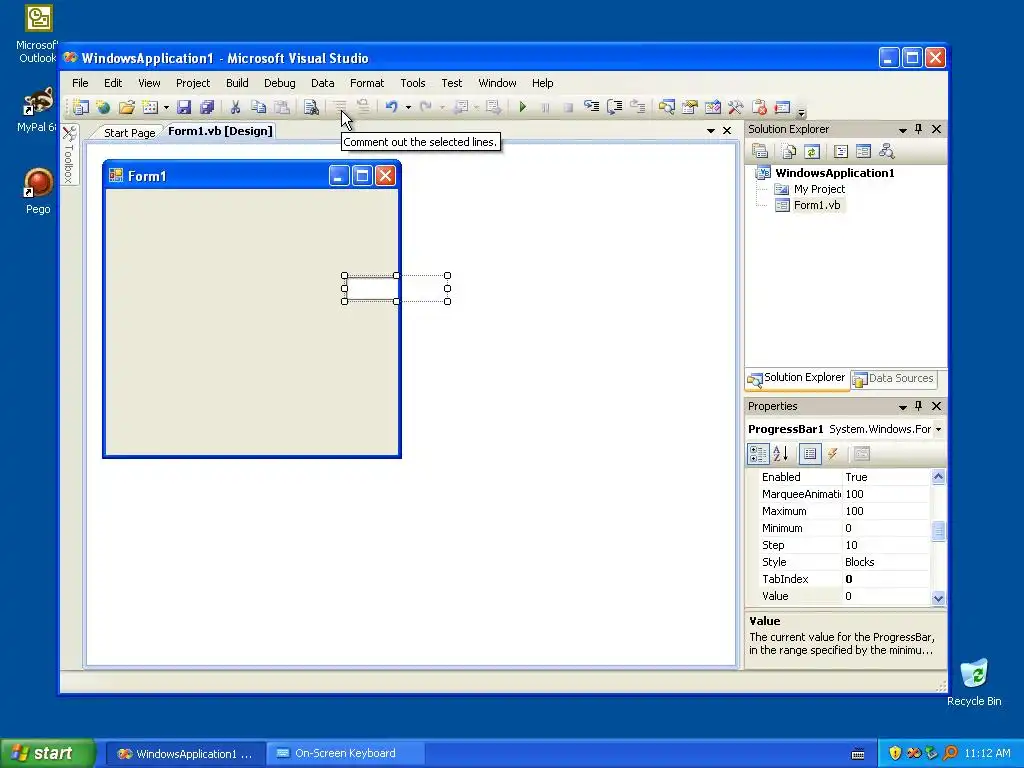This screenshot has width=1024, height=768.
Task: Click View Designer icon in Solution Explorer
Action: [x=863, y=152]
